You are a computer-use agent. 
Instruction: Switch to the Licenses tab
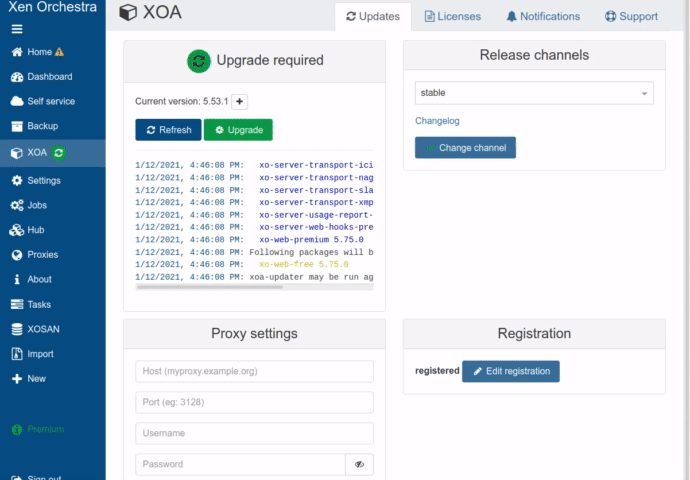pyautogui.click(x=452, y=17)
